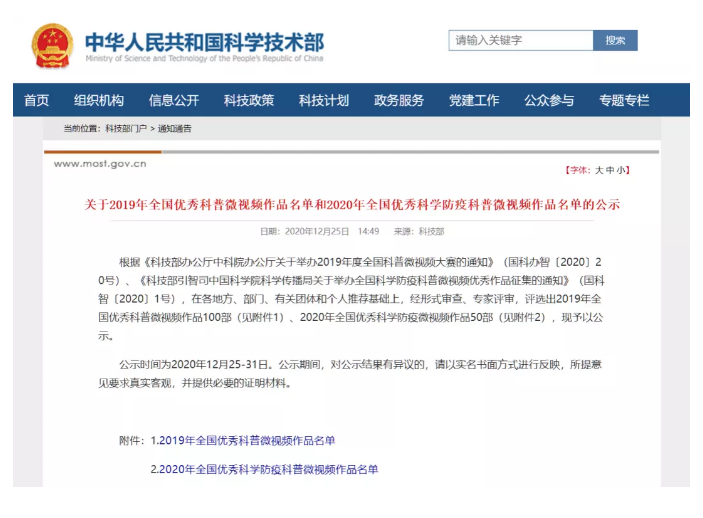Go to 专题专栏 section

(x=624, y=100)
